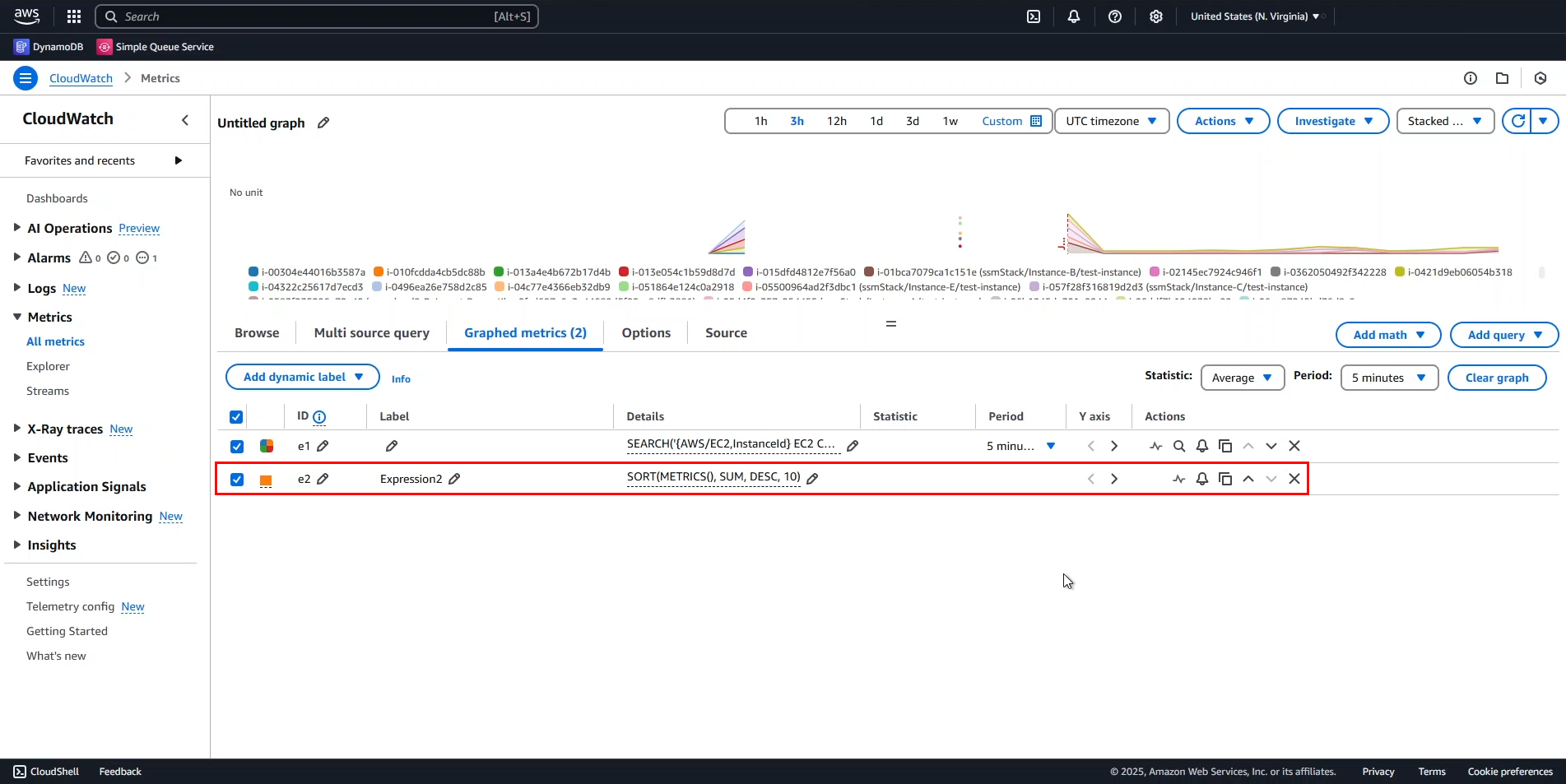The height and width of the screenshot is (784, 1566).
Task: Open CloudShell icon in top navigation bar
Action: (x=1034, y=16)
